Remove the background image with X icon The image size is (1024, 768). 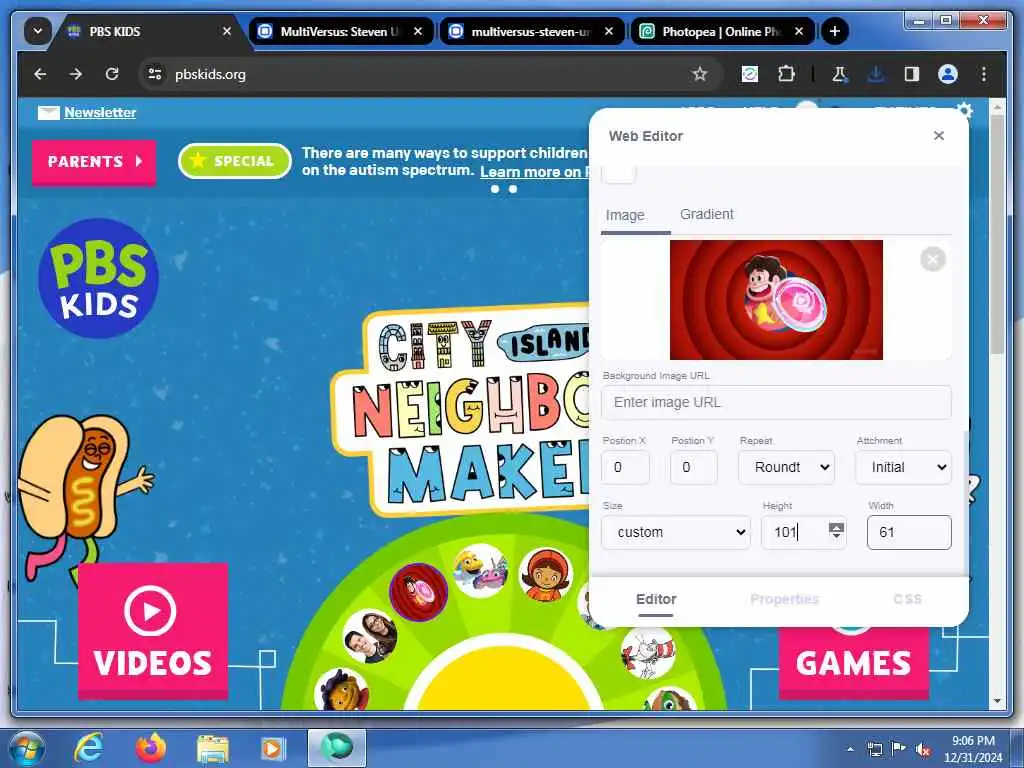[933, 259]
